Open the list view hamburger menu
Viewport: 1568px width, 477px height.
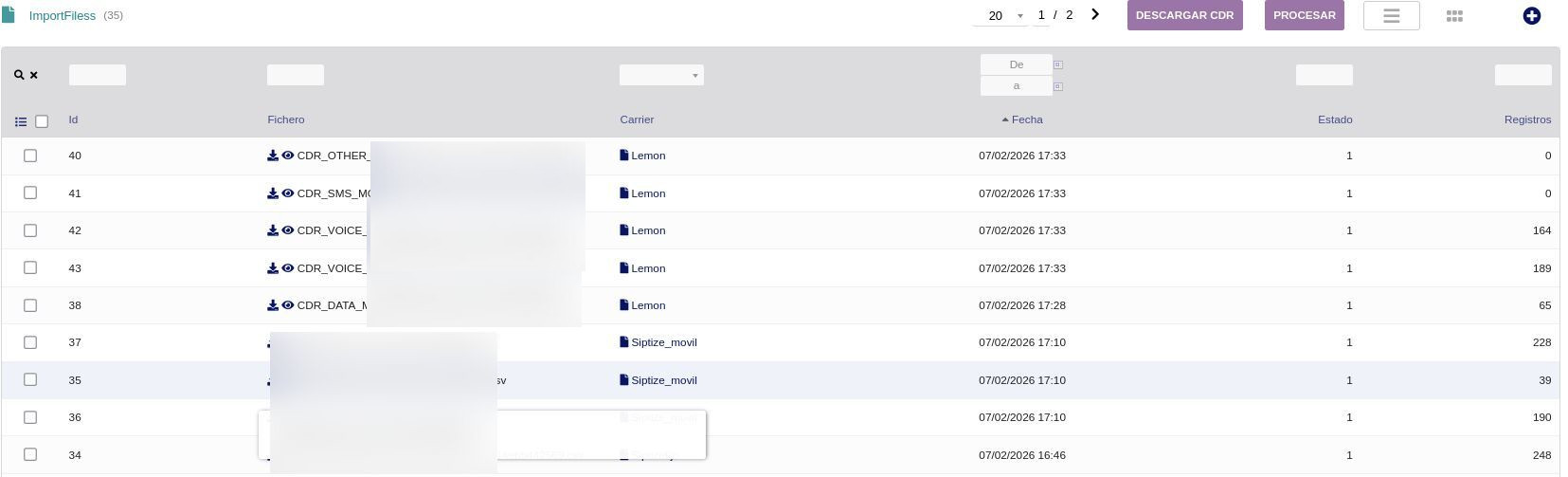coord(1391,16)
